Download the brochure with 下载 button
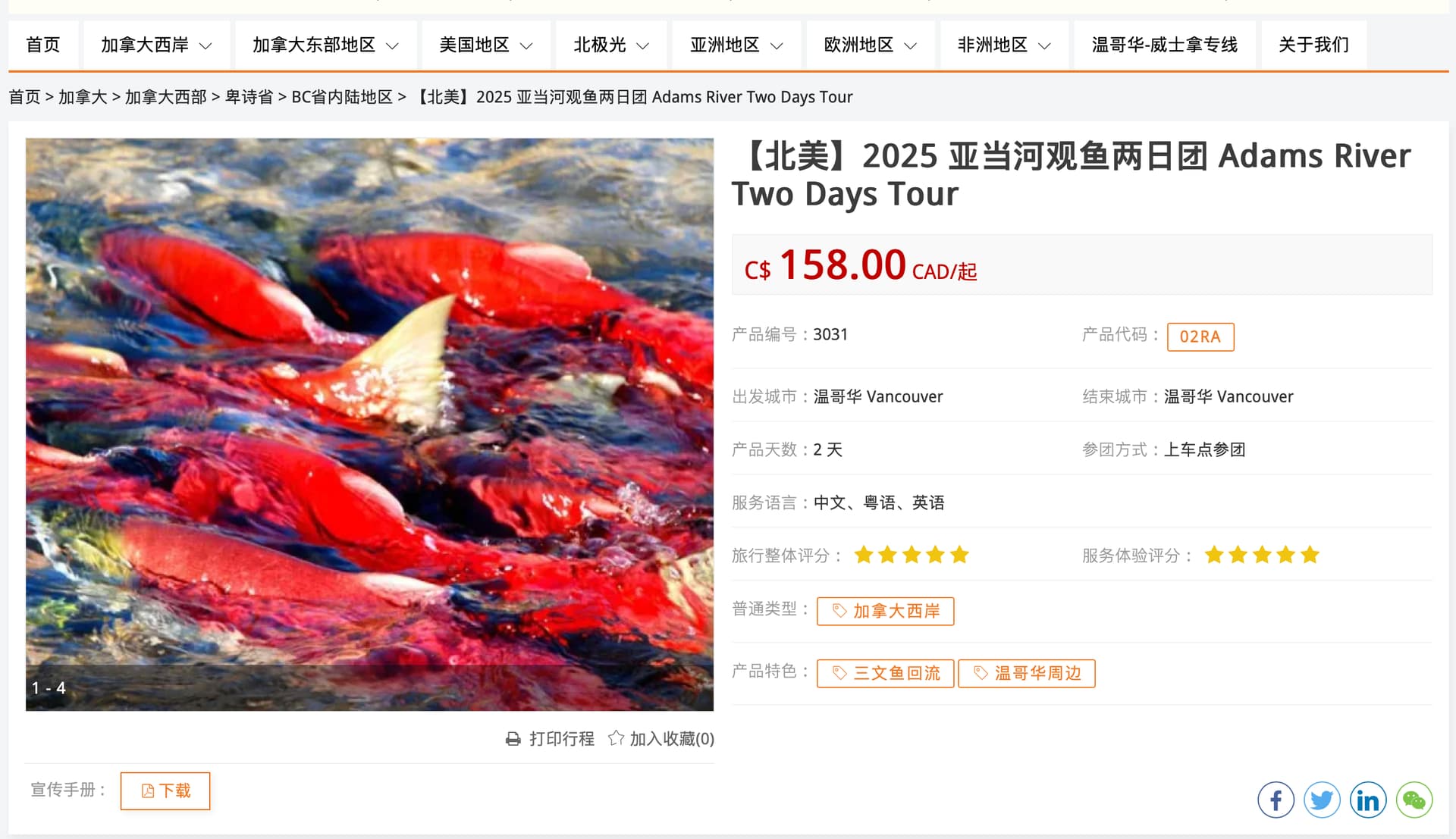The width and height of the screenshot is (1456, 839). pyautogui.click(x=165, y=790)
